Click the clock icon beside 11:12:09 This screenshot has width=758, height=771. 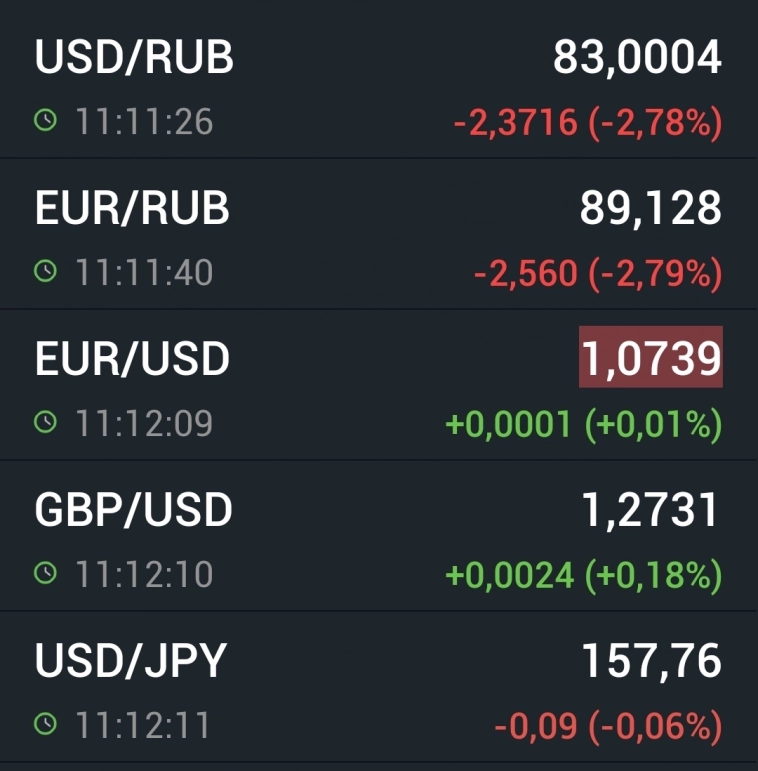pos(45,423)
